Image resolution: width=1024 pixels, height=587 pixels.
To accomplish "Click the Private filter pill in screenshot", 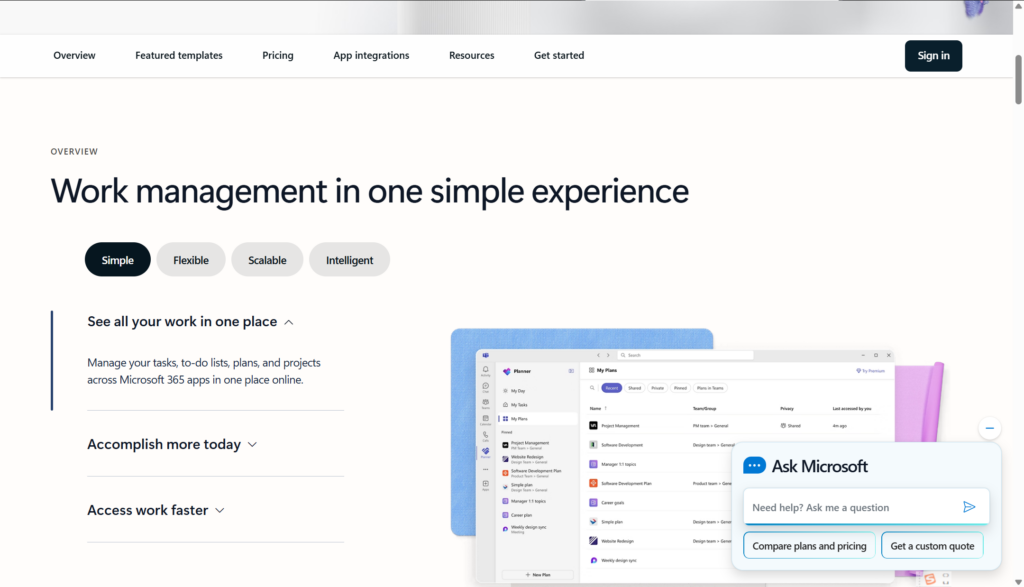I will pyautogui.click(x=657, y=388).
